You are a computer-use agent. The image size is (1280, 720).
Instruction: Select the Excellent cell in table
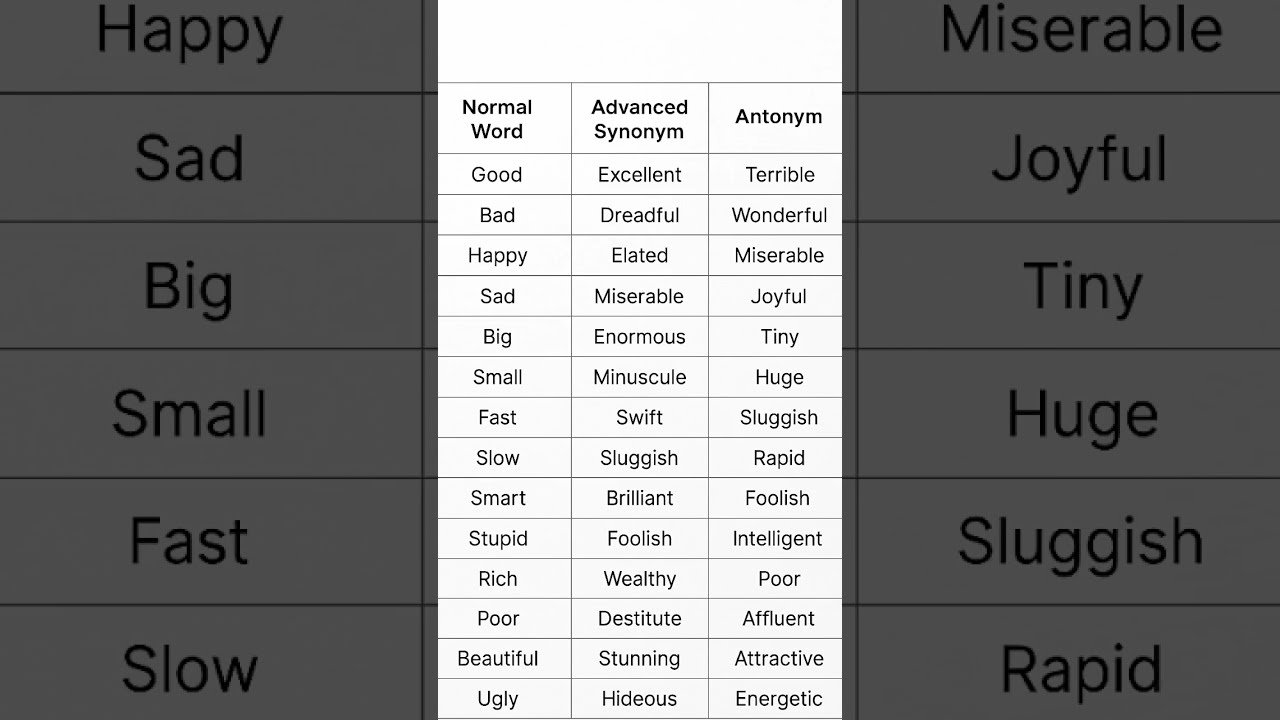639,175
